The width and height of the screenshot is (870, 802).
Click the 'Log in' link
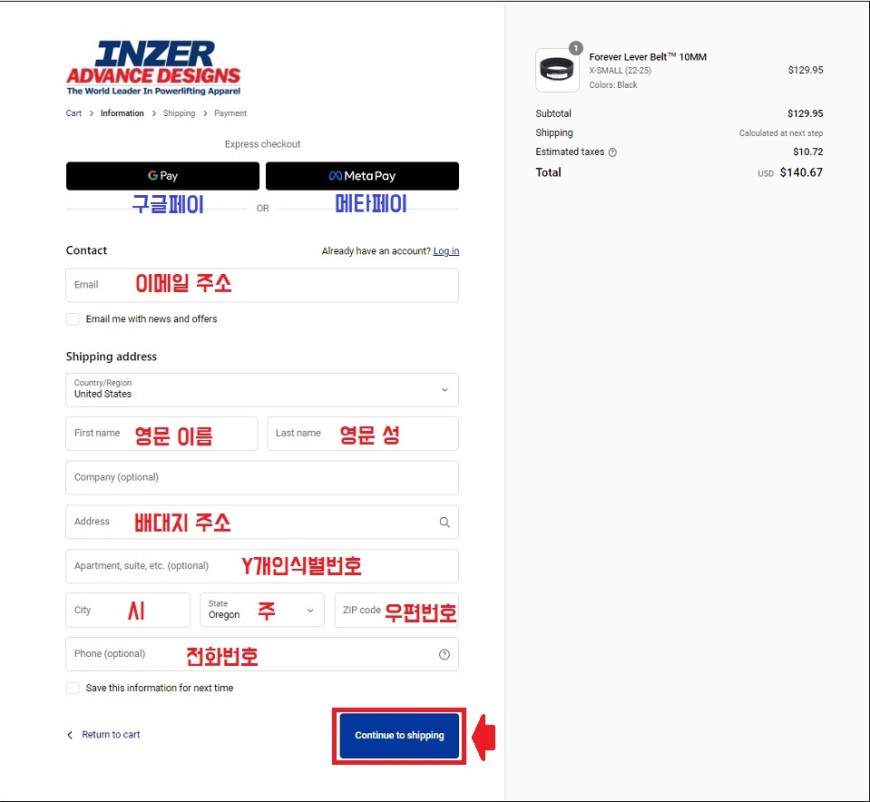pos(446,251)
